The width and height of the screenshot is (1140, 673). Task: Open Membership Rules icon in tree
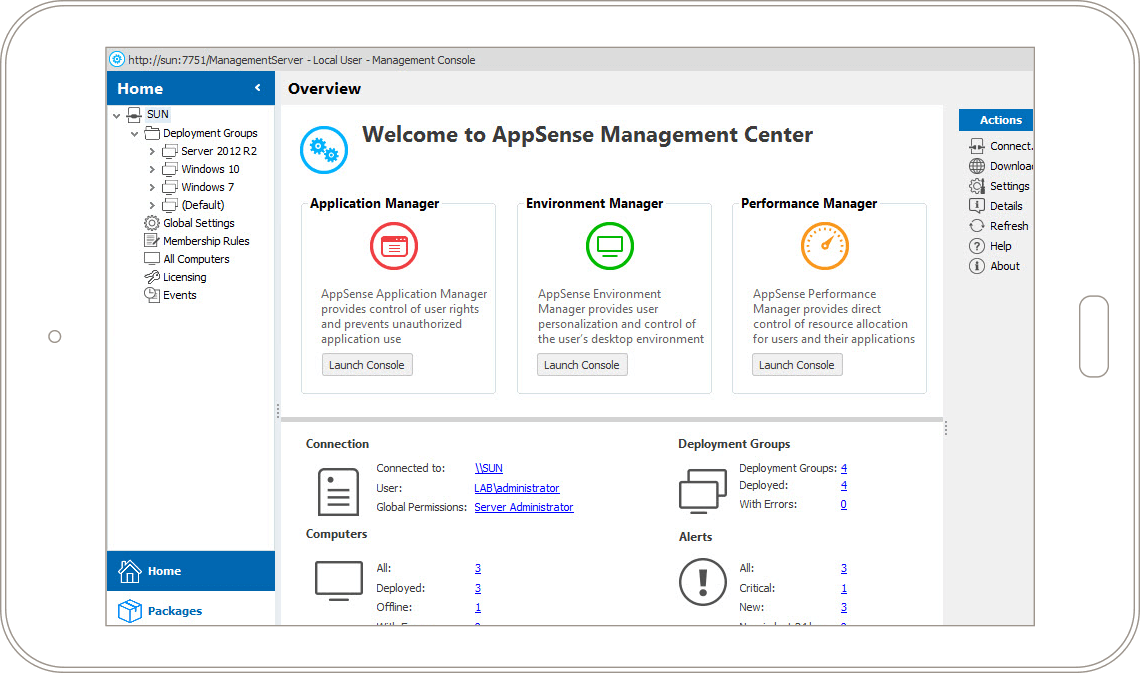click(x=152, y=241)
